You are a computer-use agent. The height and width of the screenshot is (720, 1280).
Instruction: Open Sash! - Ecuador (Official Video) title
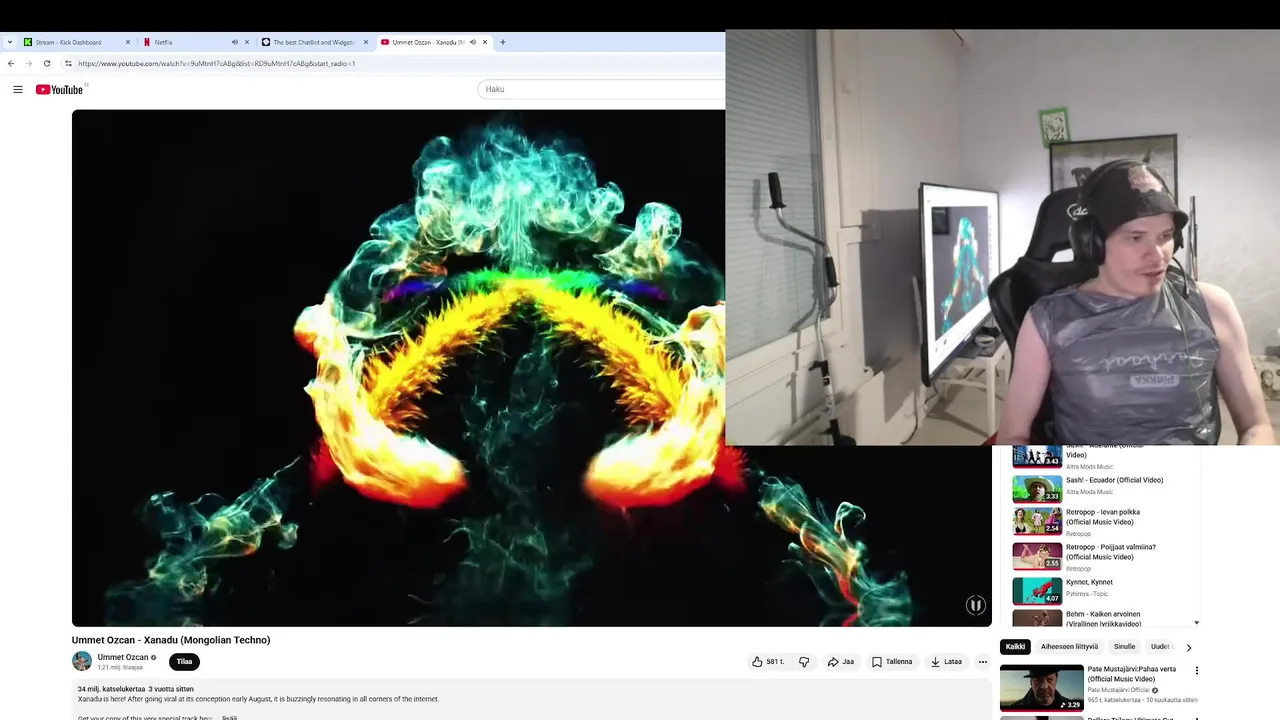[x=1114, y=480]
